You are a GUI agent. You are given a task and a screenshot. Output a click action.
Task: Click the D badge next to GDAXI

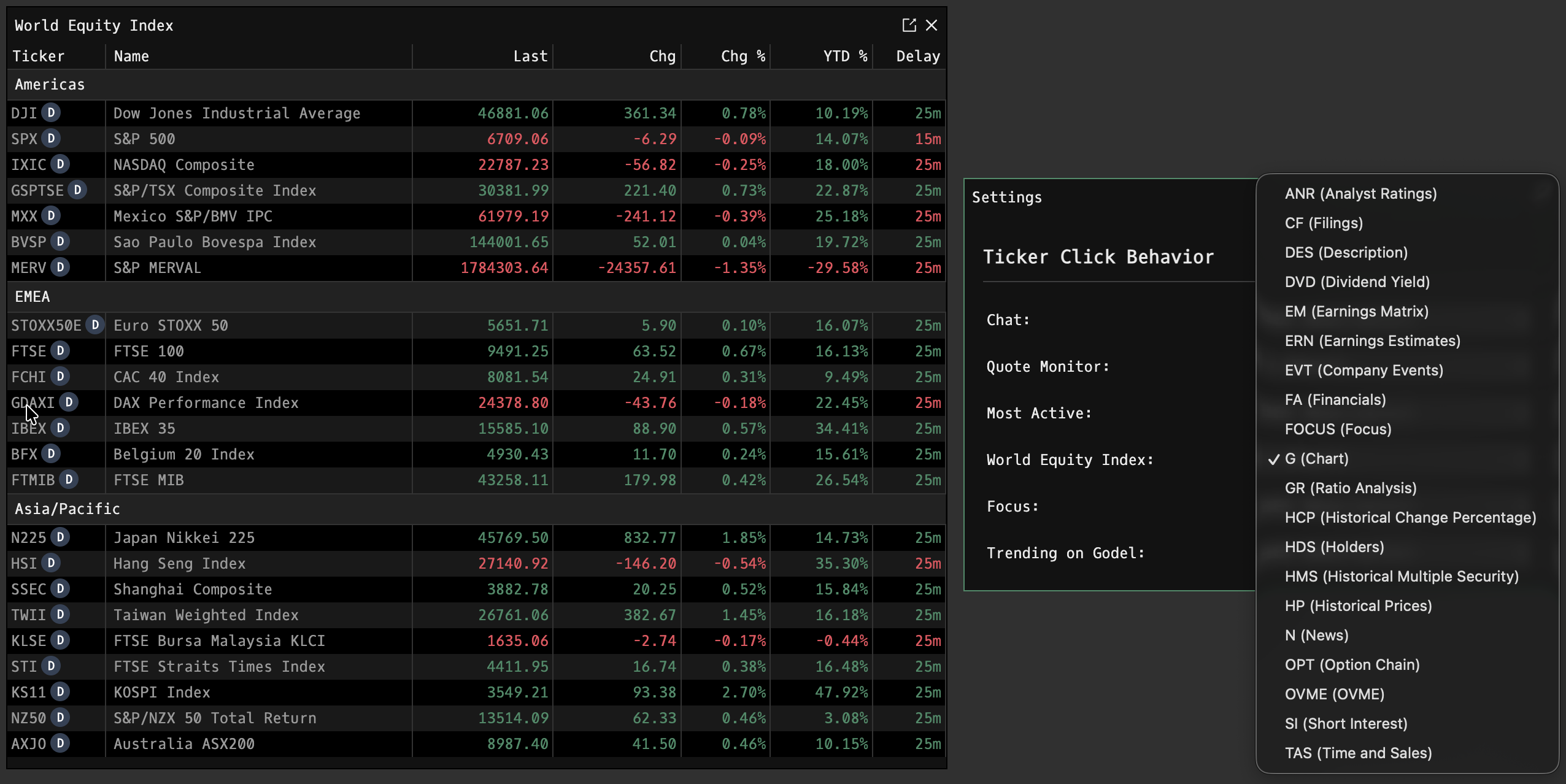69,402
